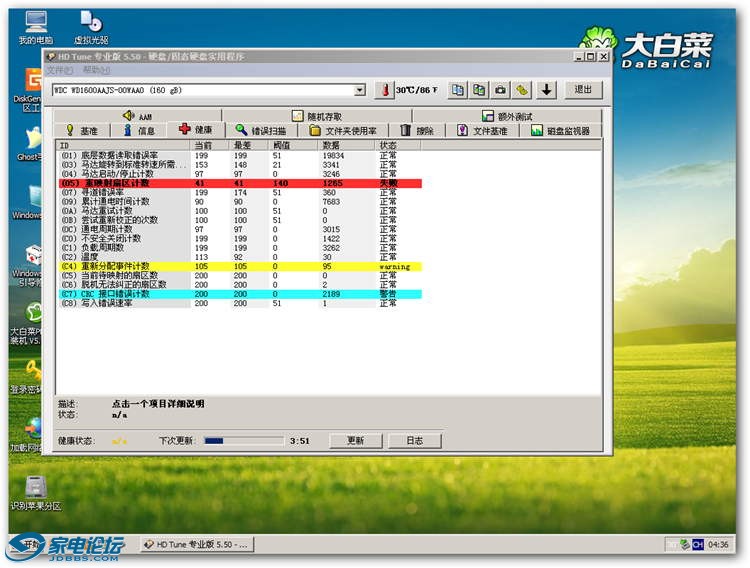750x568 pixels.
Task: Switch to the 额外测试 tab
Action: 507,116
